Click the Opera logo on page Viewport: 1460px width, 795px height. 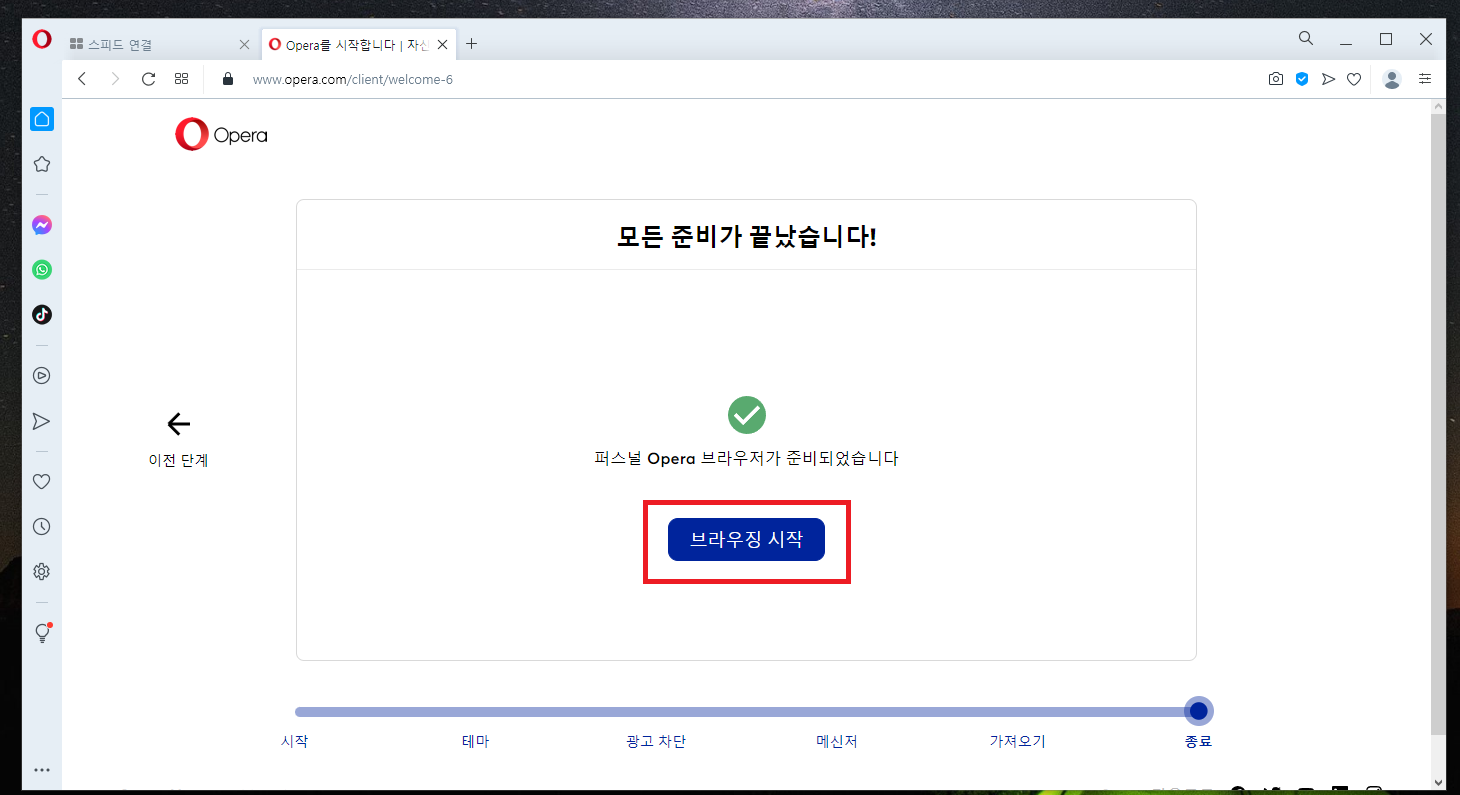coord(221,135)
